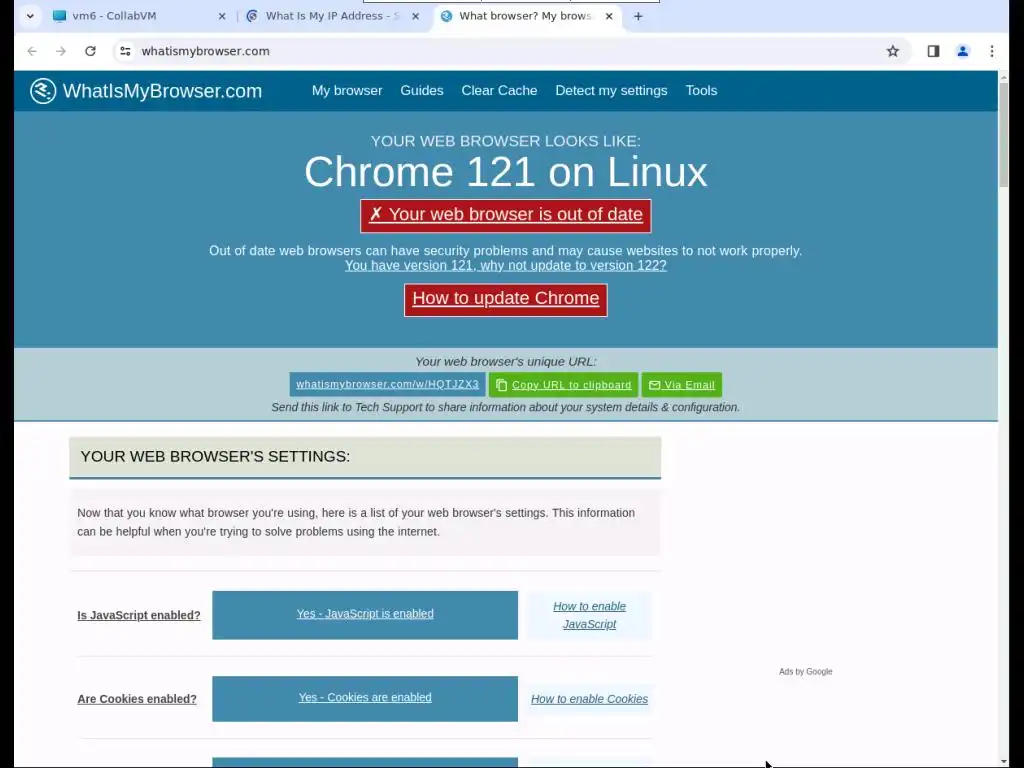Close the vm6 - CollabVM tab
This screenshot has width=1024, height=768.
222,16
